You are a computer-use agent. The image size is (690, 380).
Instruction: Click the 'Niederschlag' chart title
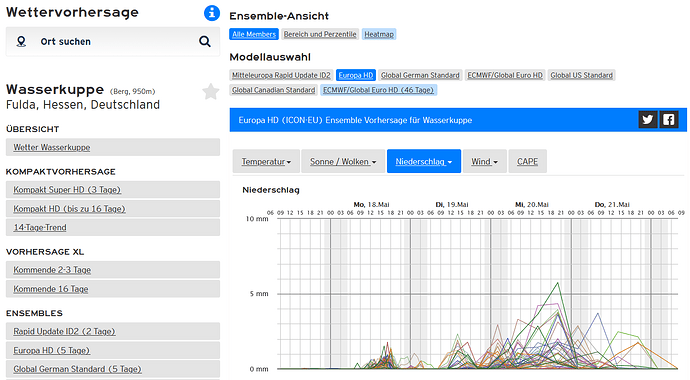(271, 190)
